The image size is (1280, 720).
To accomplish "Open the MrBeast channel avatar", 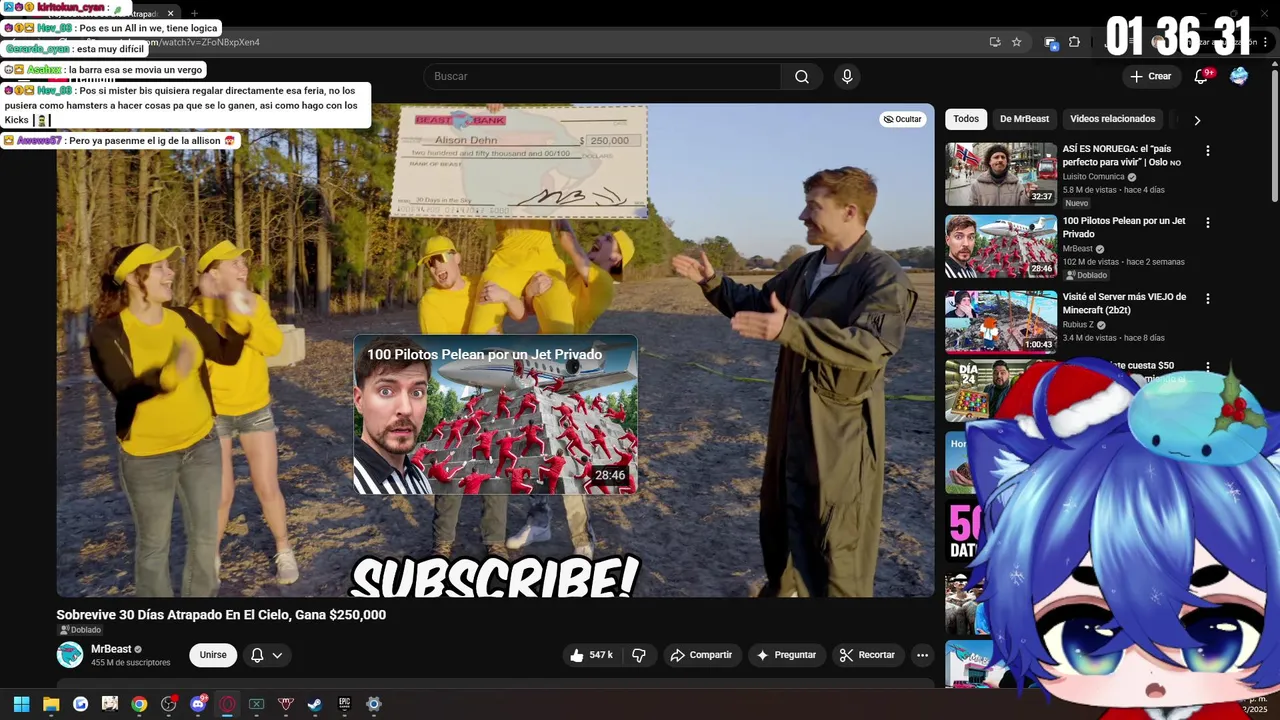I will click(70, 655).
